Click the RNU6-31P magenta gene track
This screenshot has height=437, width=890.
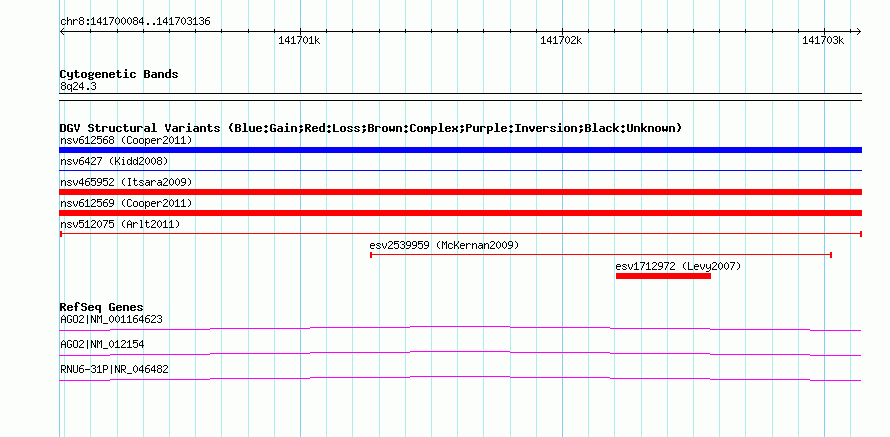(460, 378)
